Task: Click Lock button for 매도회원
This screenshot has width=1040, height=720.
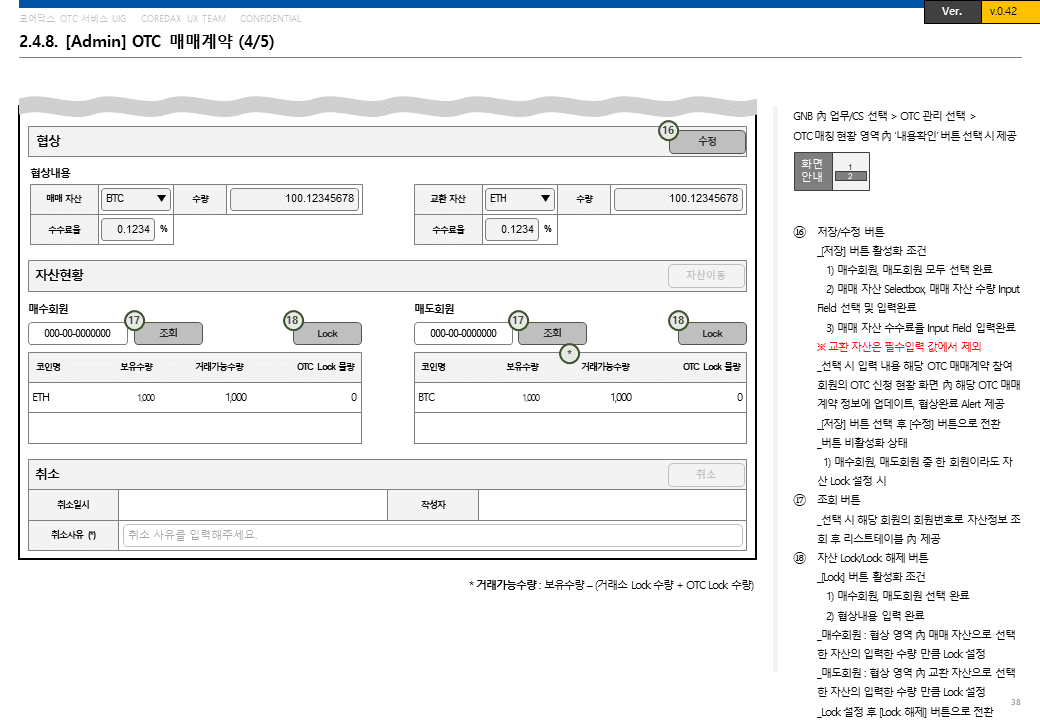Action: [712, 333]
